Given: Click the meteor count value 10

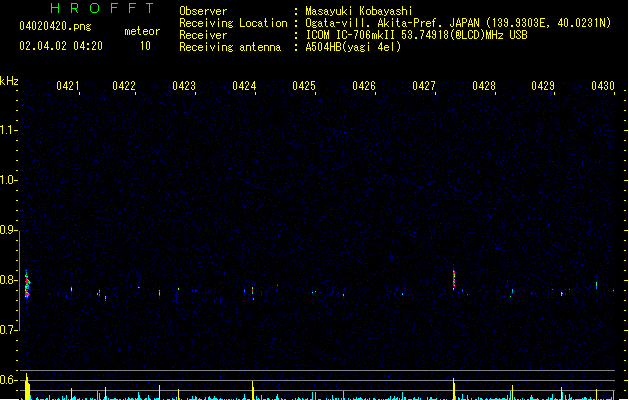Looking at the screenshot, I should click(x=145, y=46).
